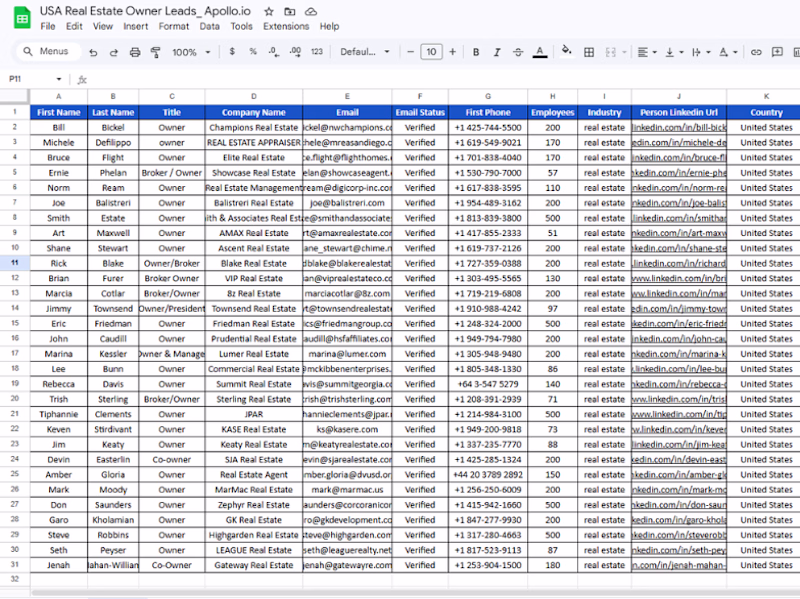Select phone cell +64 3-547 5279
Image resolution: width=800 pixels, height=599 pixels.
tap(488, 384)
